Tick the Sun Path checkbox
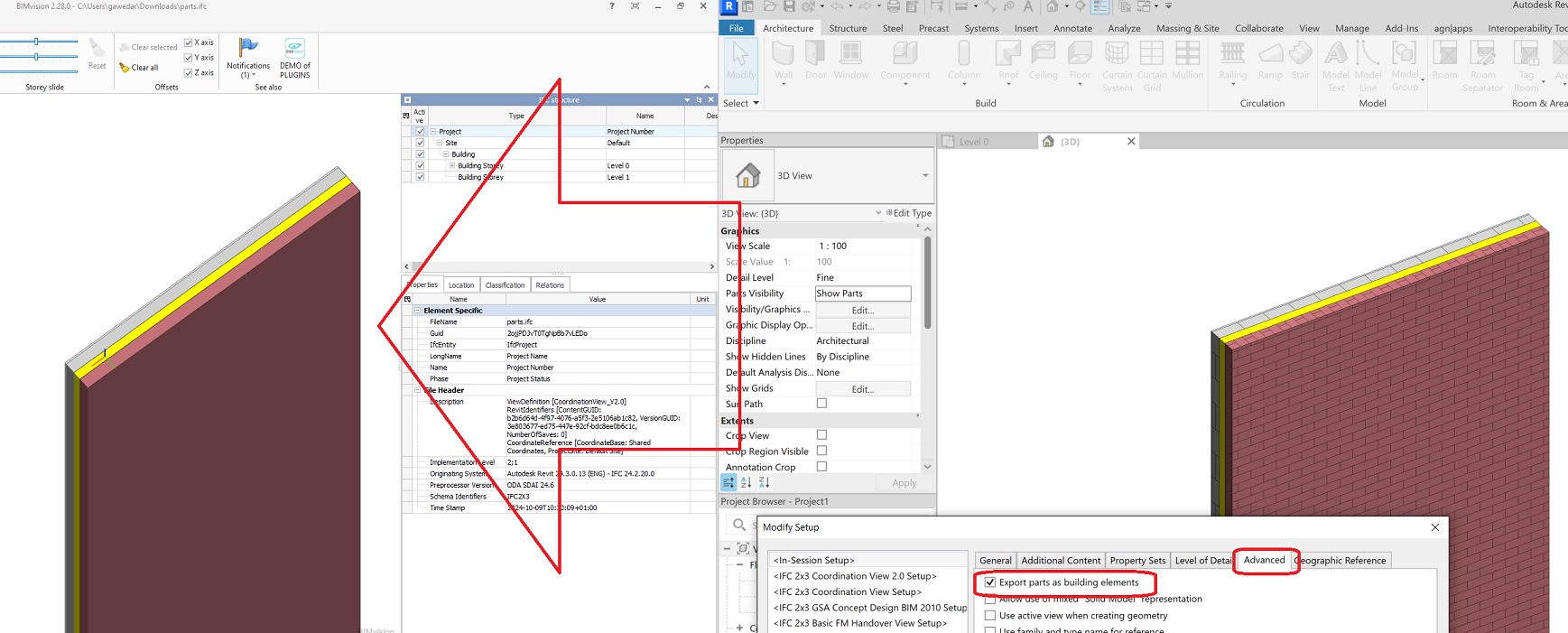 point(821,404)
